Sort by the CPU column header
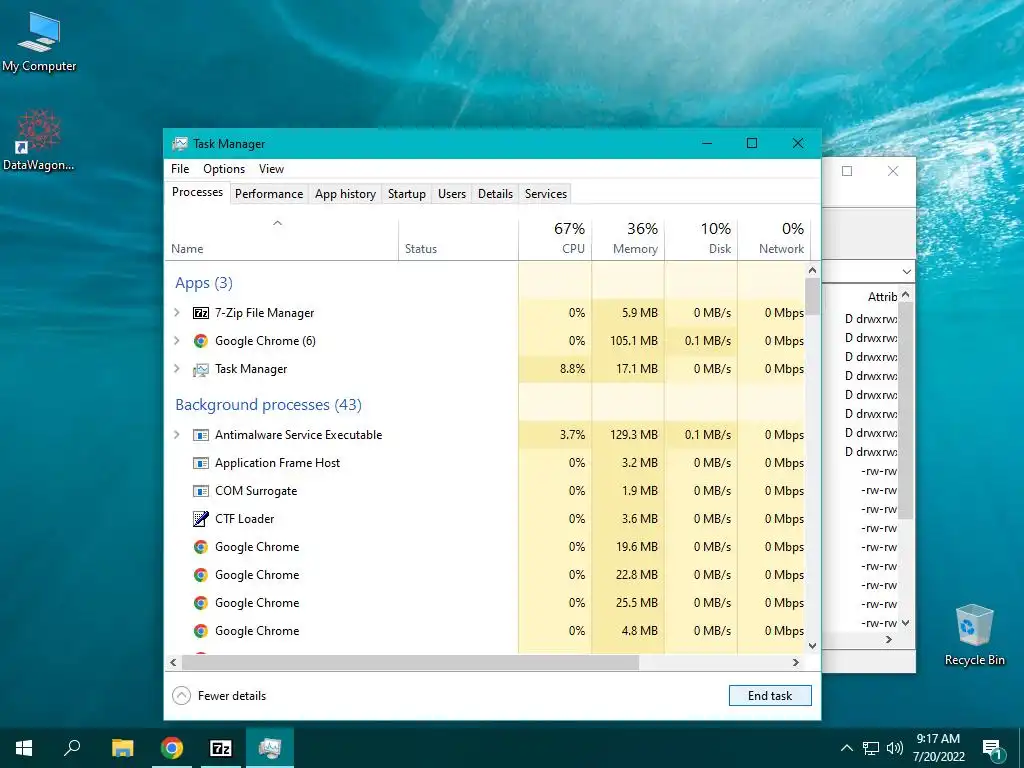The width and height of the screenshot is (1024, 768). (x=555, y=240)
